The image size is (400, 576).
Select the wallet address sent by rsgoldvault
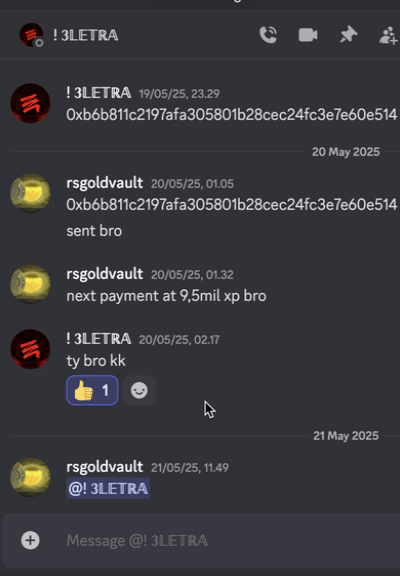[x=232, y=205]
